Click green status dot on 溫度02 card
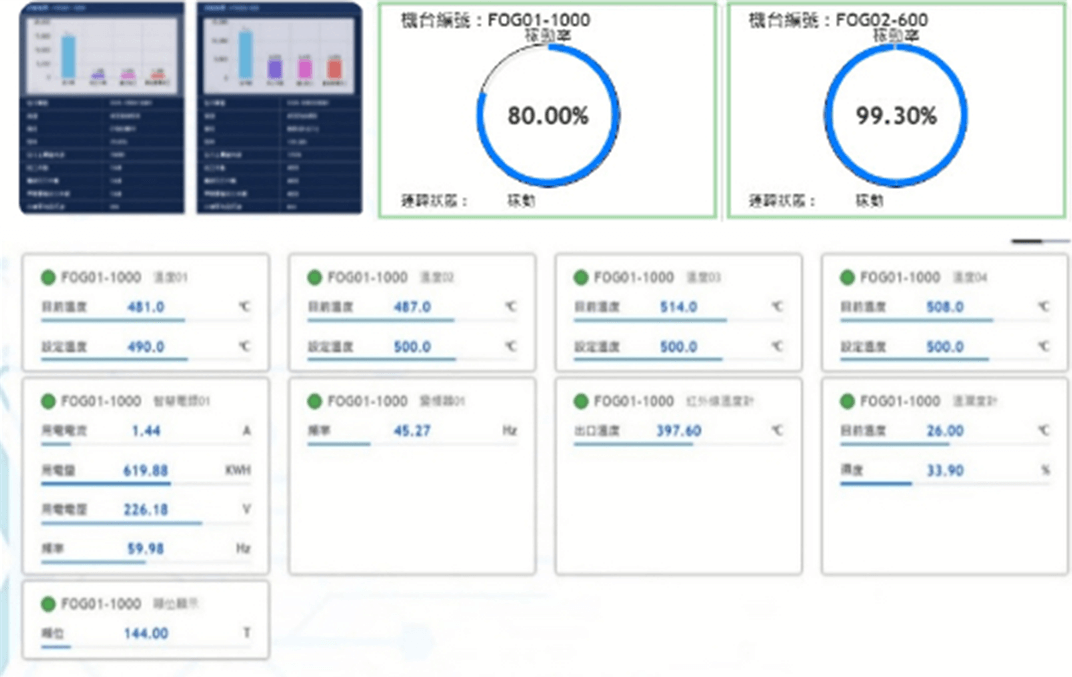The width and height of the screenshot is (1072, 677). click(314, 277)
